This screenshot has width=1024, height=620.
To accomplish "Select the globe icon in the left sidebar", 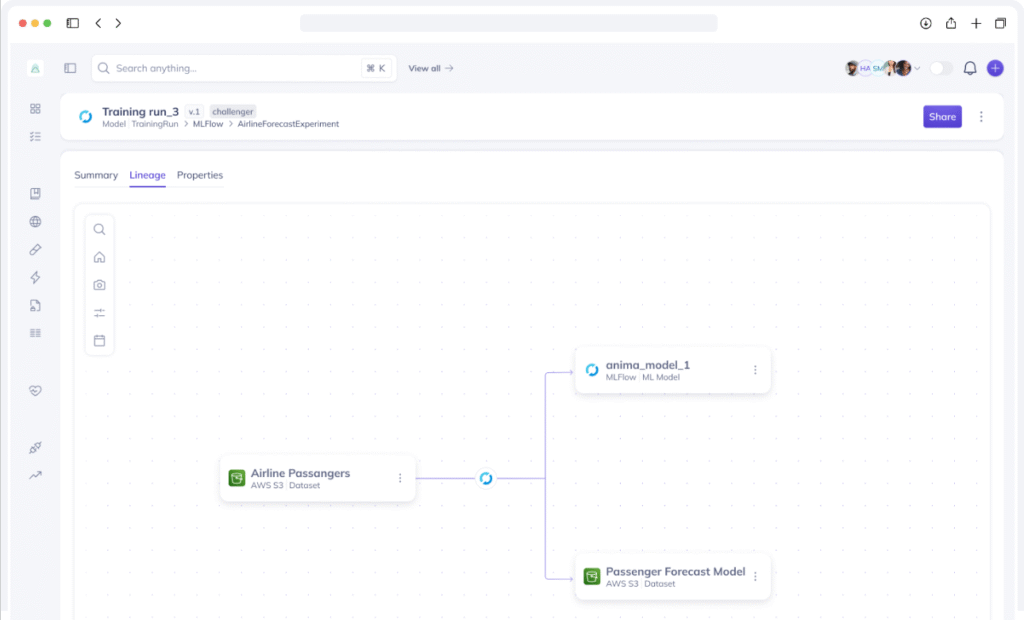I will [34, 221].
